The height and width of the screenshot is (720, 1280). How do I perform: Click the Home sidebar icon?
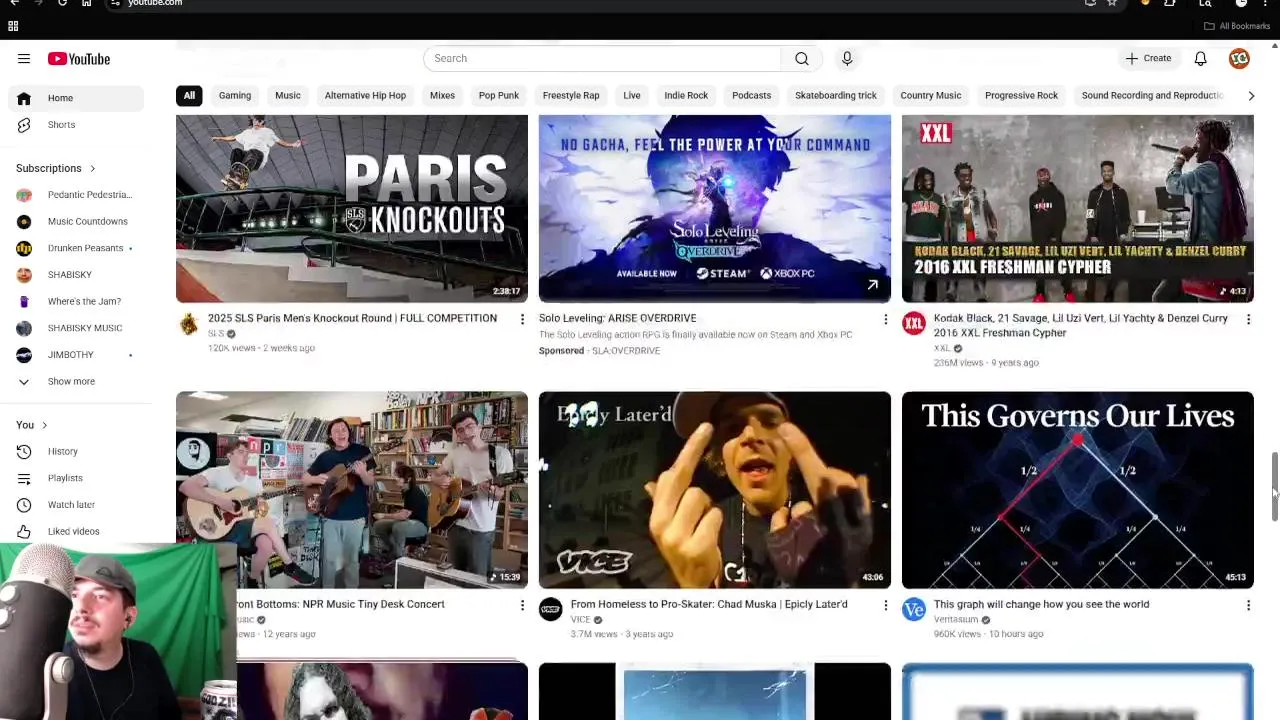tap(24, 98)
